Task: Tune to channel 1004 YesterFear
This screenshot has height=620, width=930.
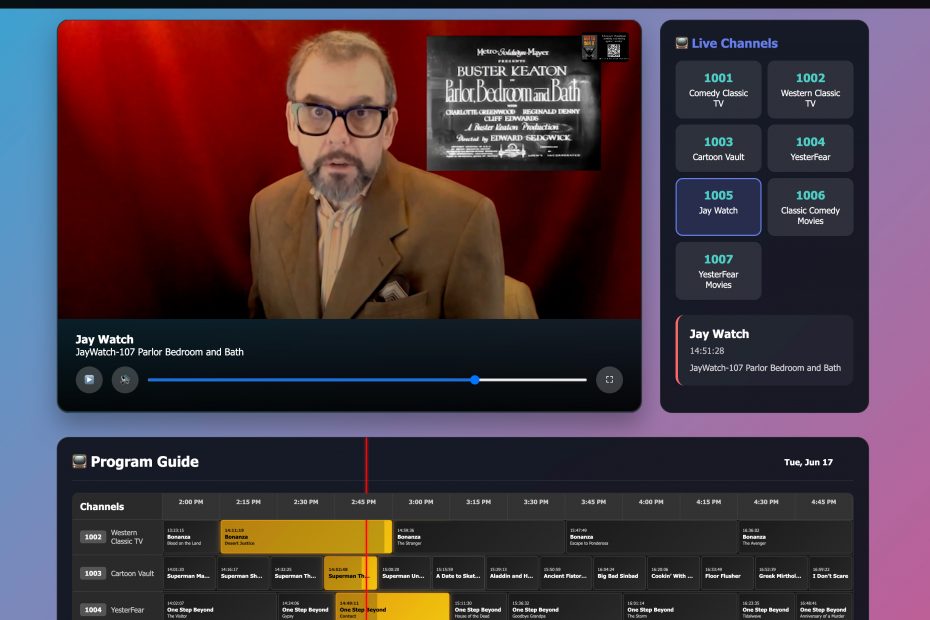Action: coord(810,148)
